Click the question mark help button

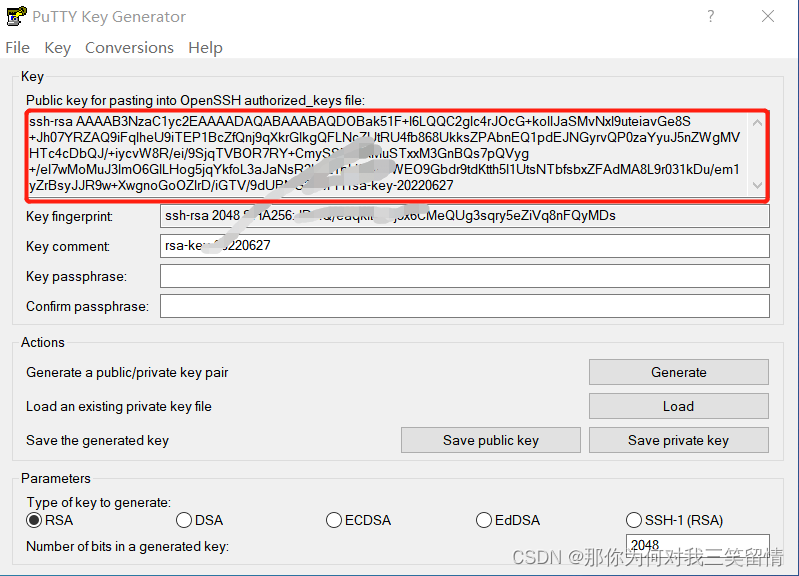tap(711, 16)
